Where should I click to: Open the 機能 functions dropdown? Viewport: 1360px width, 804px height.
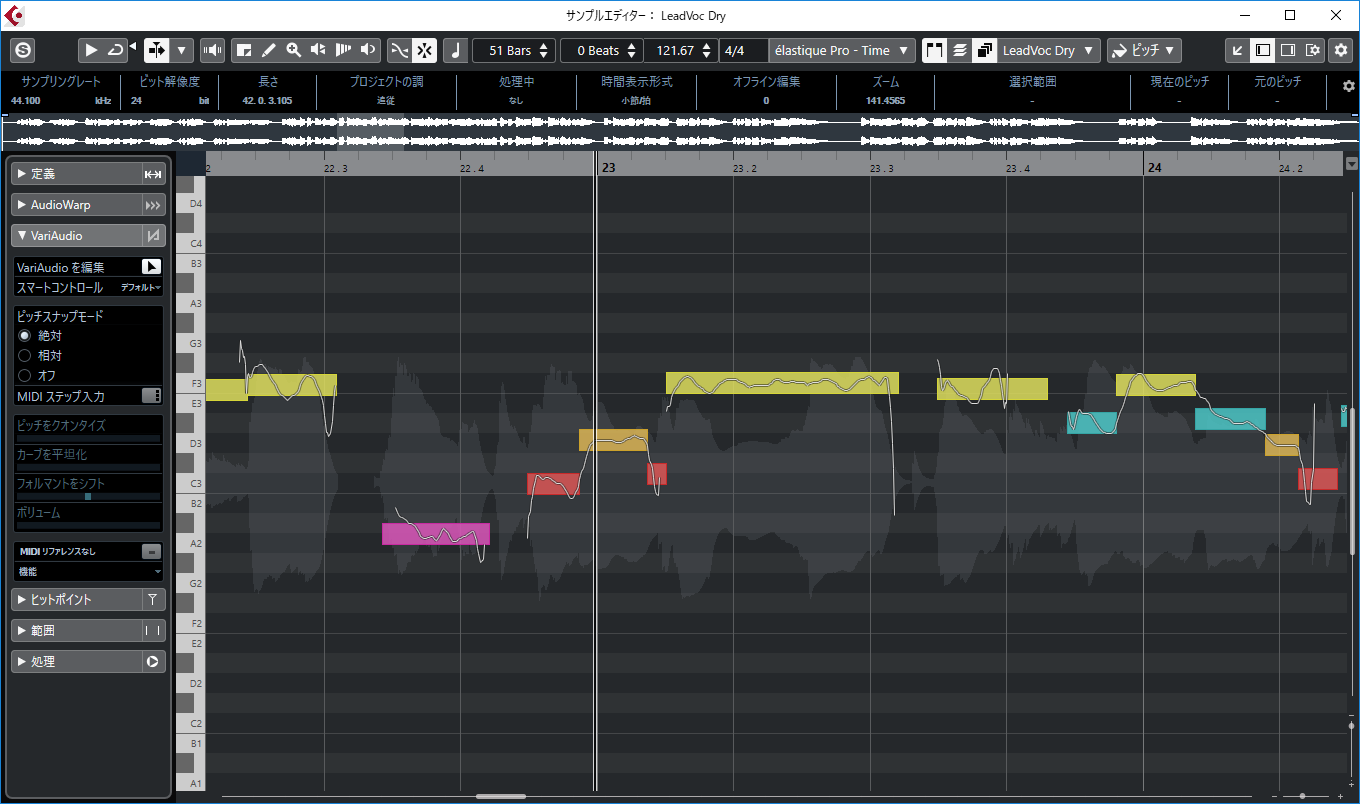(x=88, y=571)
